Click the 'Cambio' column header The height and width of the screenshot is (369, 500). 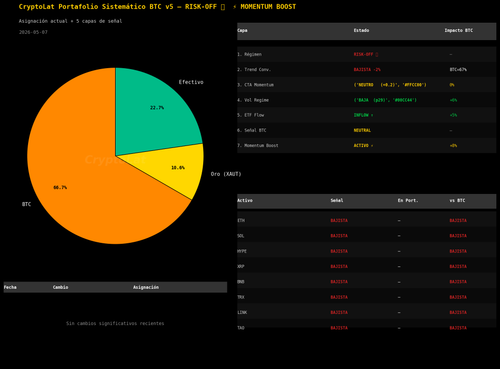pyautogui.click(x=60, y=287)
